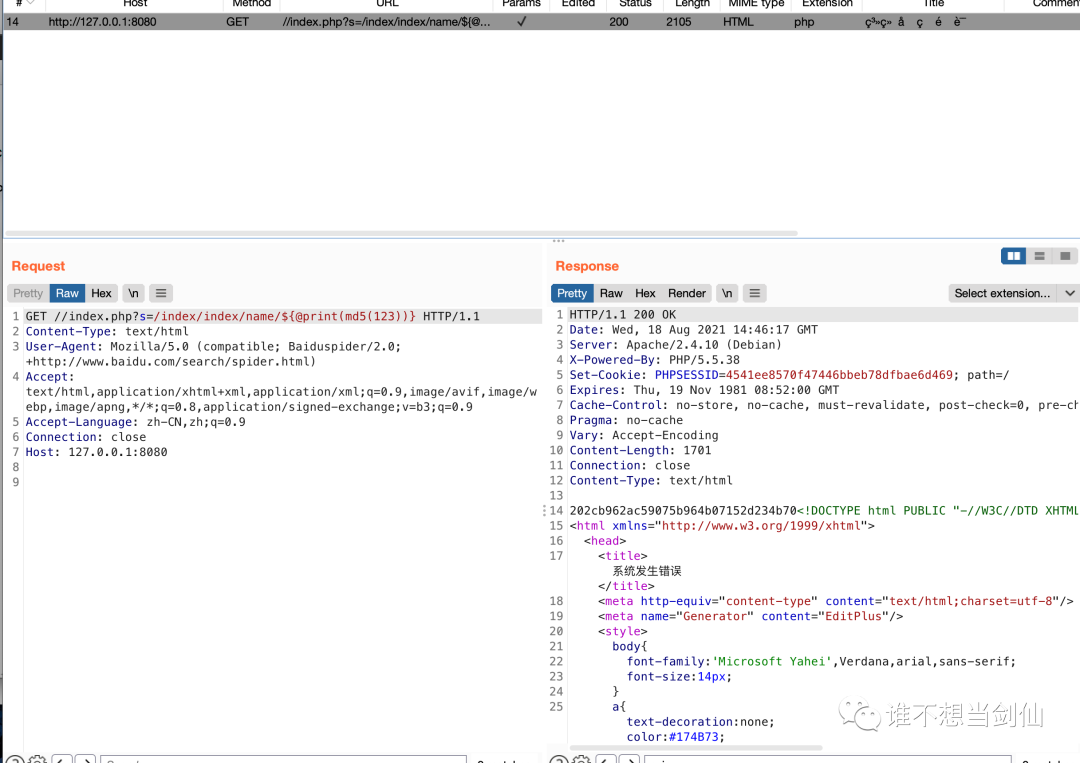This screenshot has width=1080, height=763.
Task: Select the Pretty tab in the Request pane
Action: 28,293
